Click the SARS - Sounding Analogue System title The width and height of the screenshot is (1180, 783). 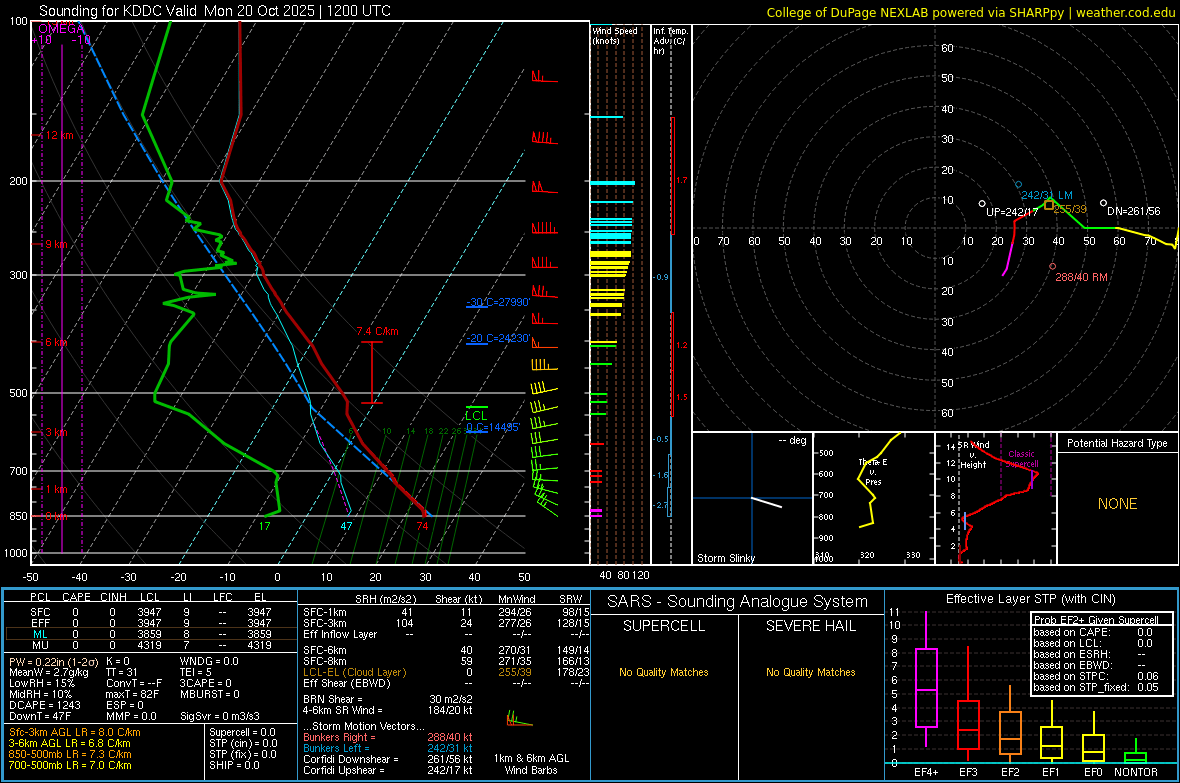pyautogui.click(x=738, y=602)
